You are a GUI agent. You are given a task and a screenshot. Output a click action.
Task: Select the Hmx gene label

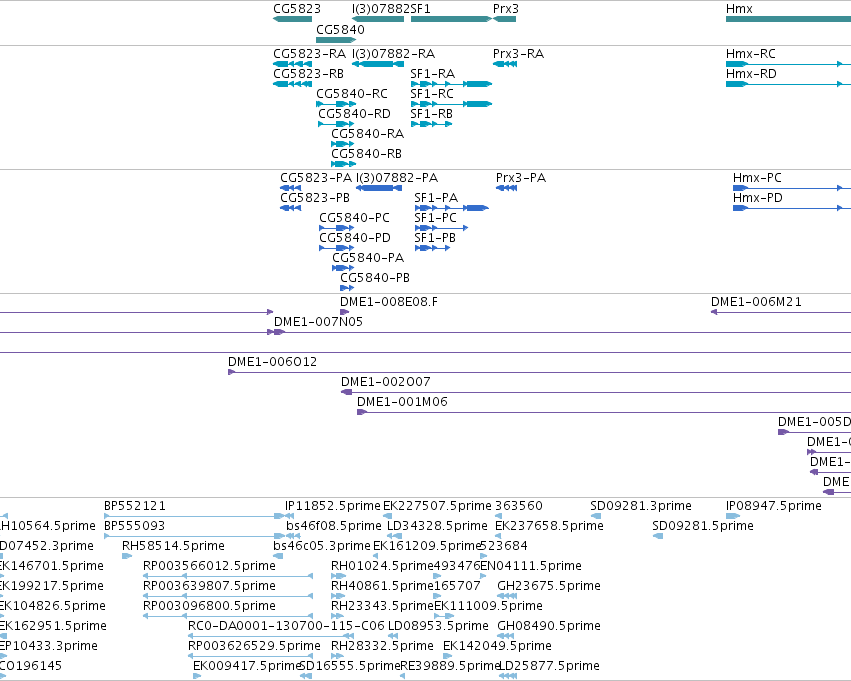coord(739,9)
